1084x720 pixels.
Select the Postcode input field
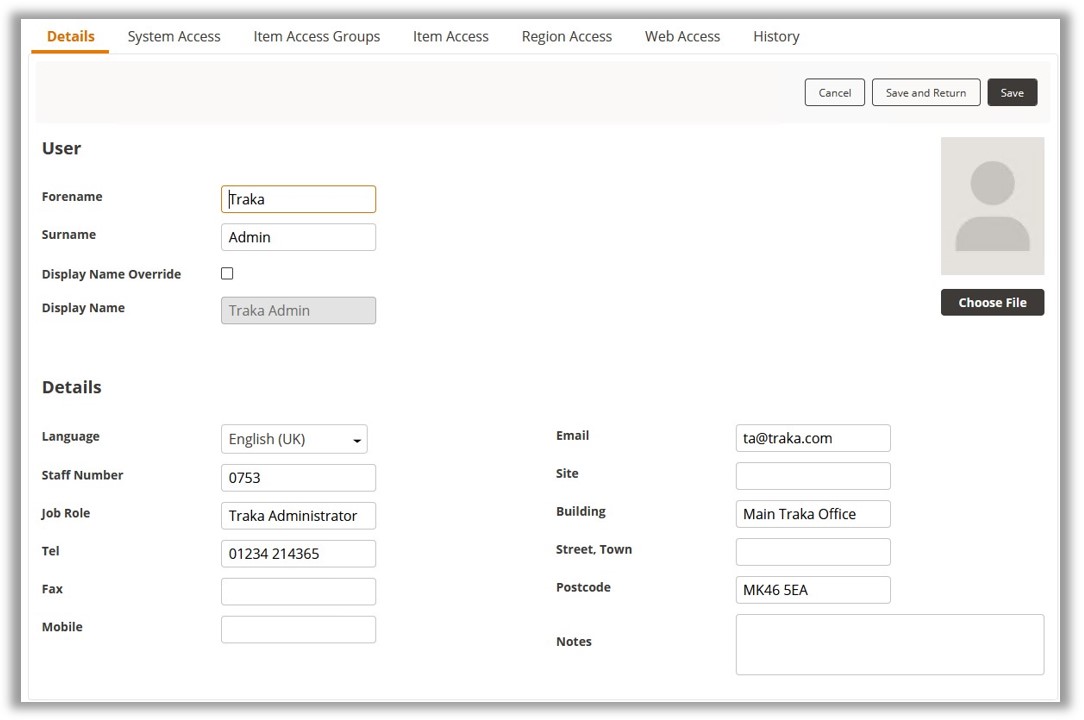point(812,590)
